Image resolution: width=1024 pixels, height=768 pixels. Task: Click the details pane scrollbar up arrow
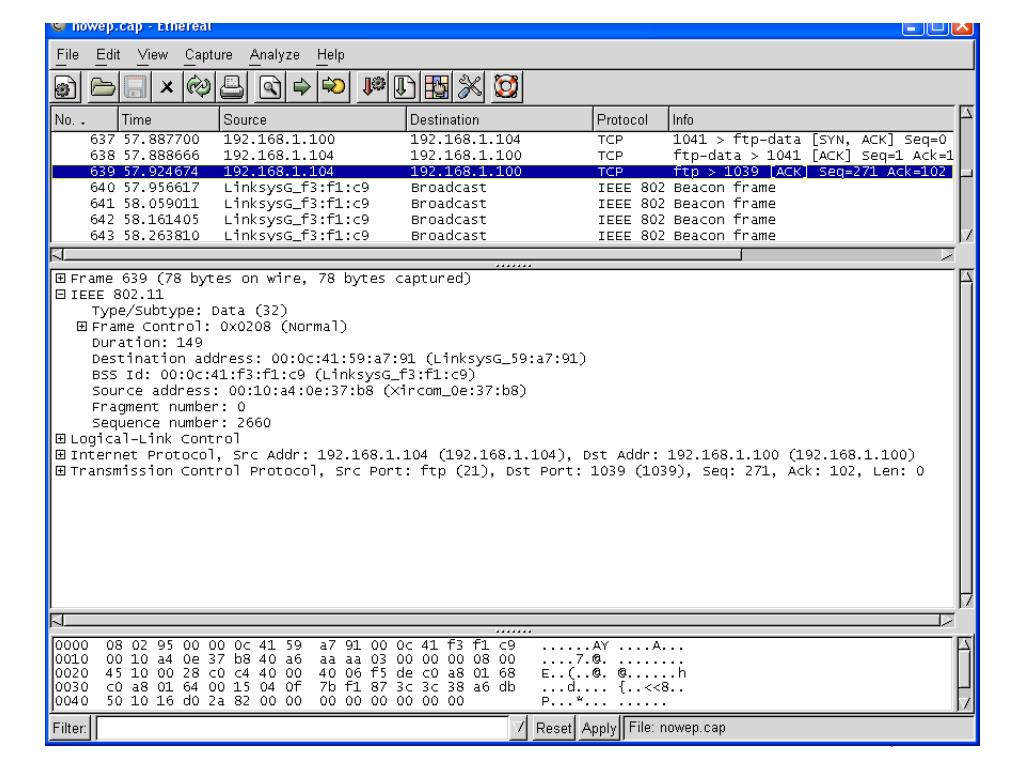point(966,277)
